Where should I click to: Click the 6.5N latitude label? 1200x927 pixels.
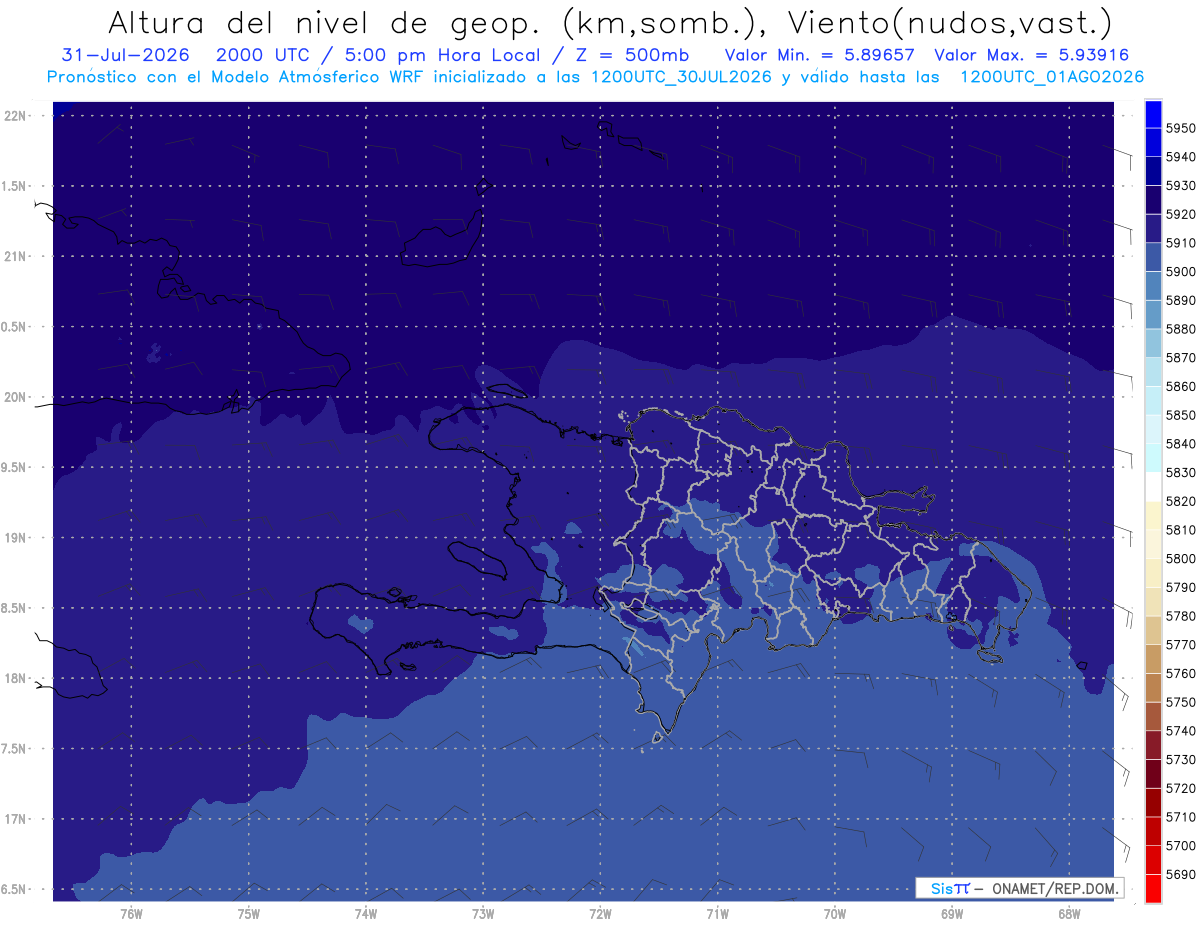15,889
